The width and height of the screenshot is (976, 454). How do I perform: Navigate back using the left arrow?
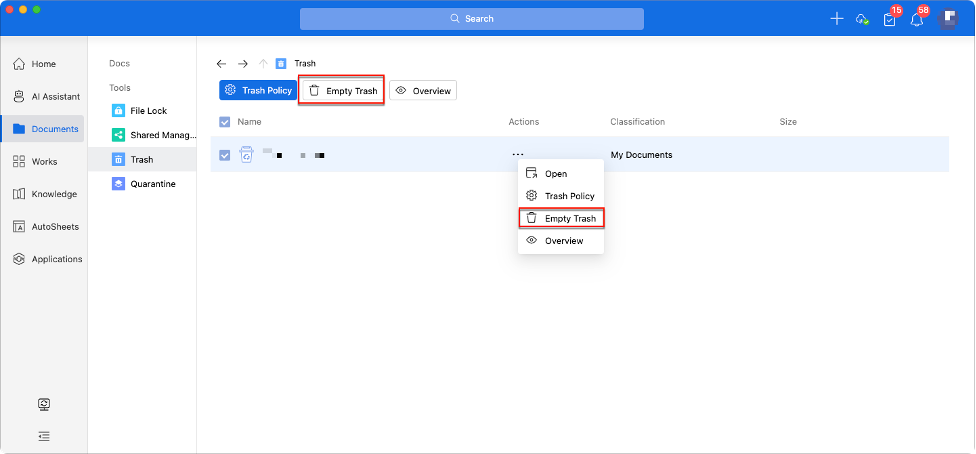(x=222, y=63)
